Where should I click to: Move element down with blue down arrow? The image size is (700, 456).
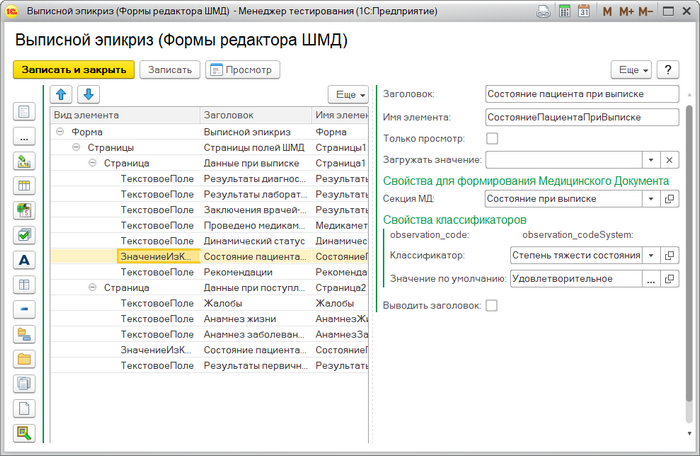(x=88, y=94)
